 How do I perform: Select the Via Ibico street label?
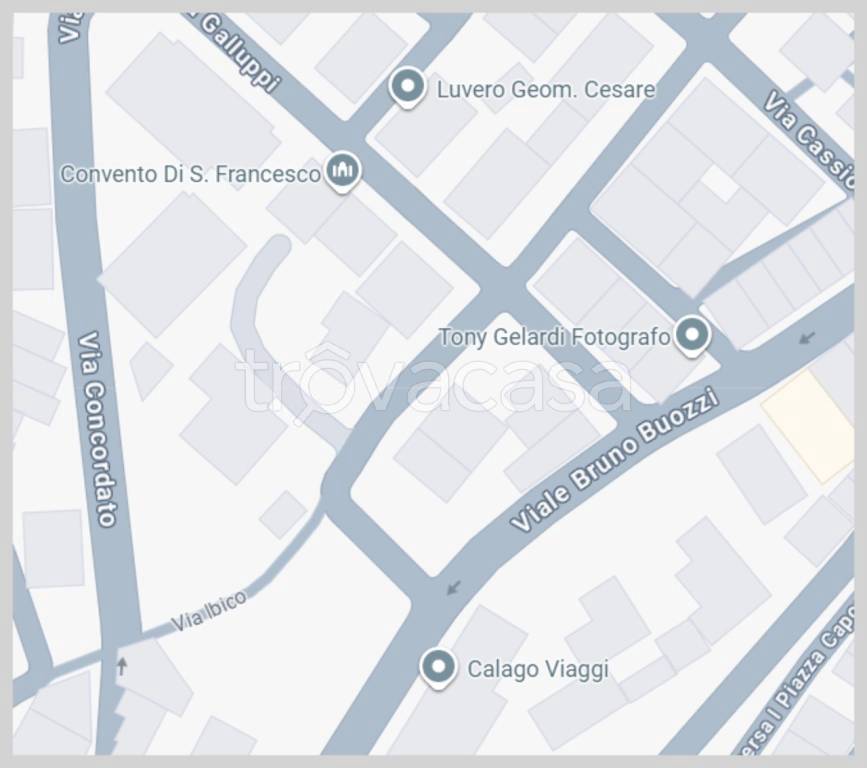[x=209, y=612]
